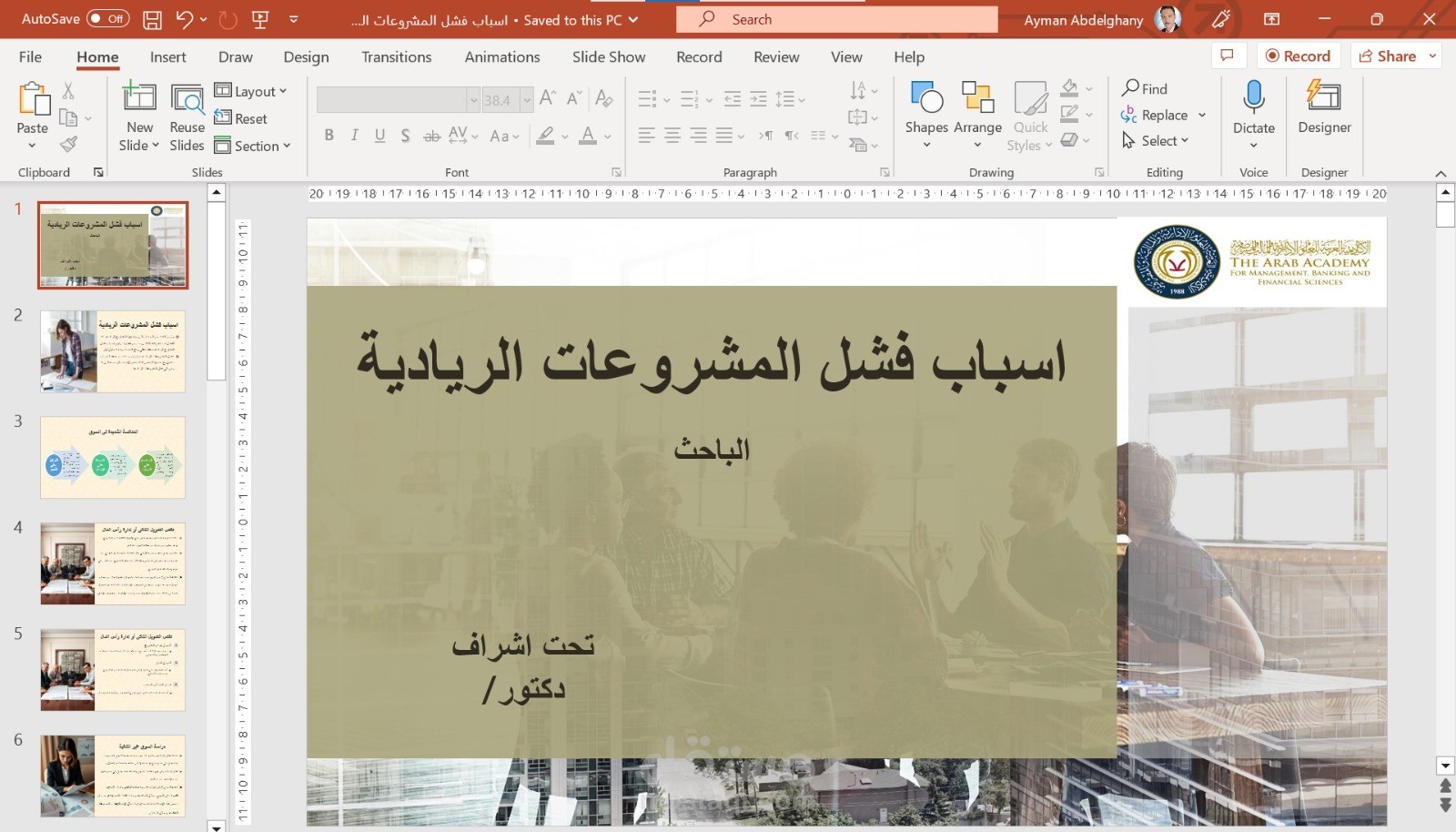Expand the Share options arrow
The height and width of the screenshot is (832, 1456).
(1432, 56)
